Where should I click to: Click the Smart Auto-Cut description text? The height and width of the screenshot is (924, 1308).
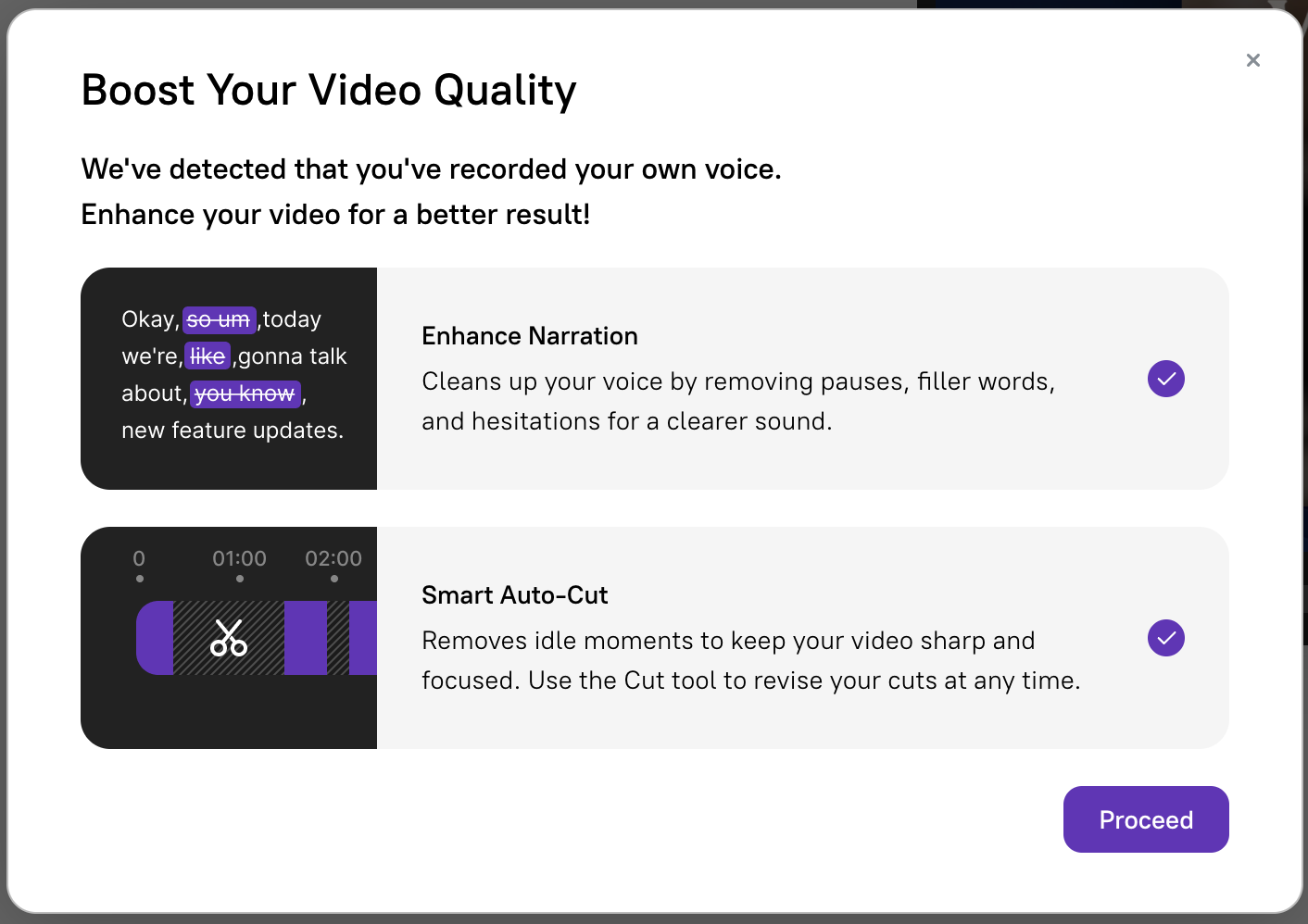(750, 660)
